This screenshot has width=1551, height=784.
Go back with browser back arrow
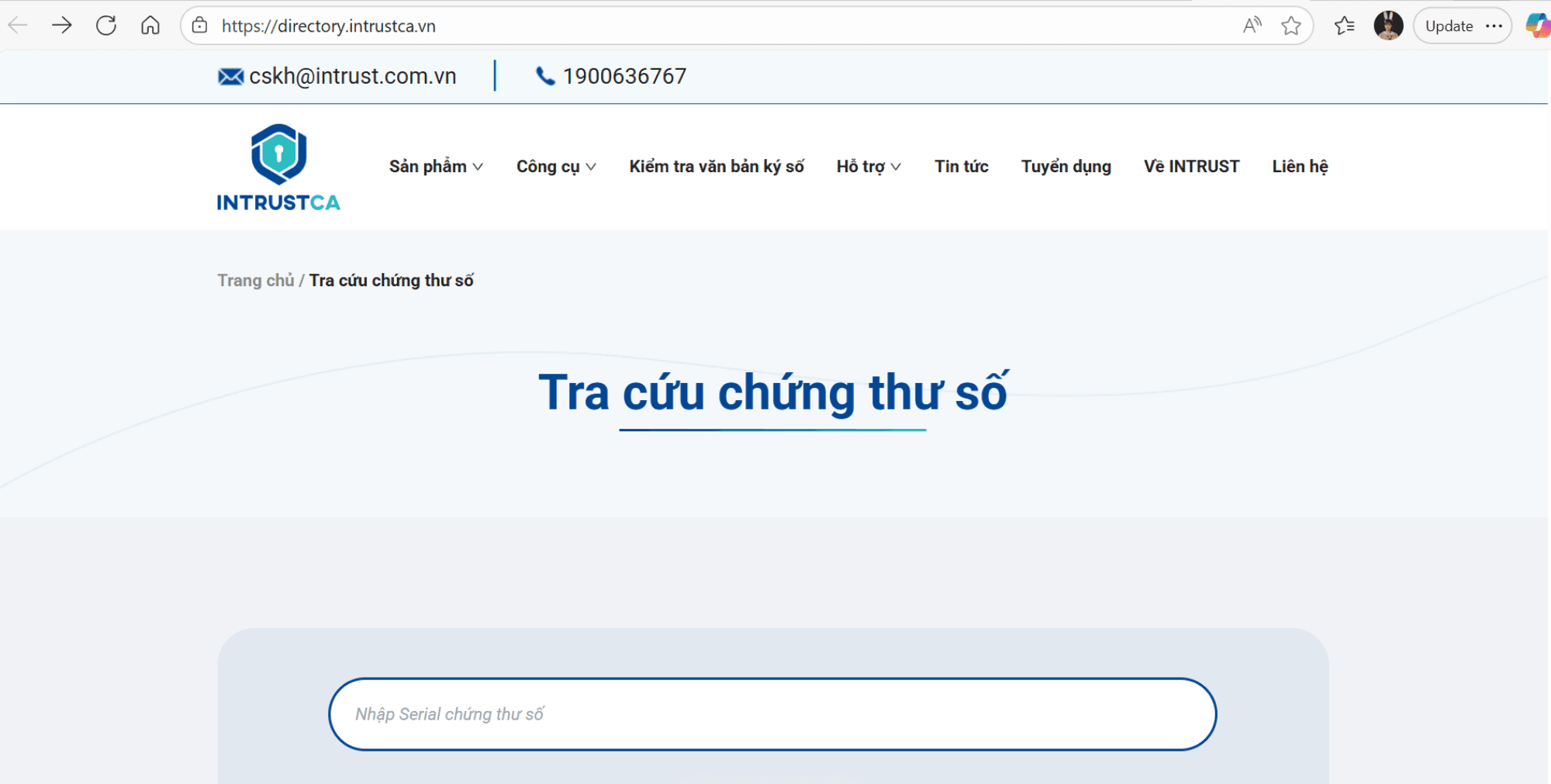[18, 26]
